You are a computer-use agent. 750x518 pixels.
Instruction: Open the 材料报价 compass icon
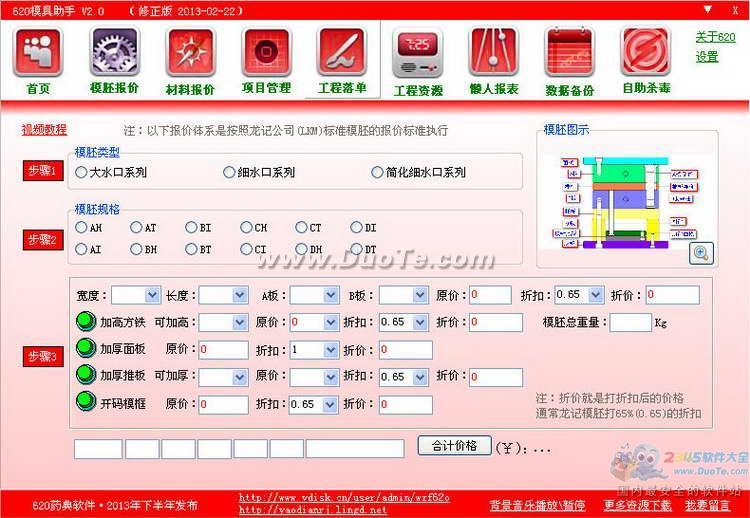(x=190, y=54)
